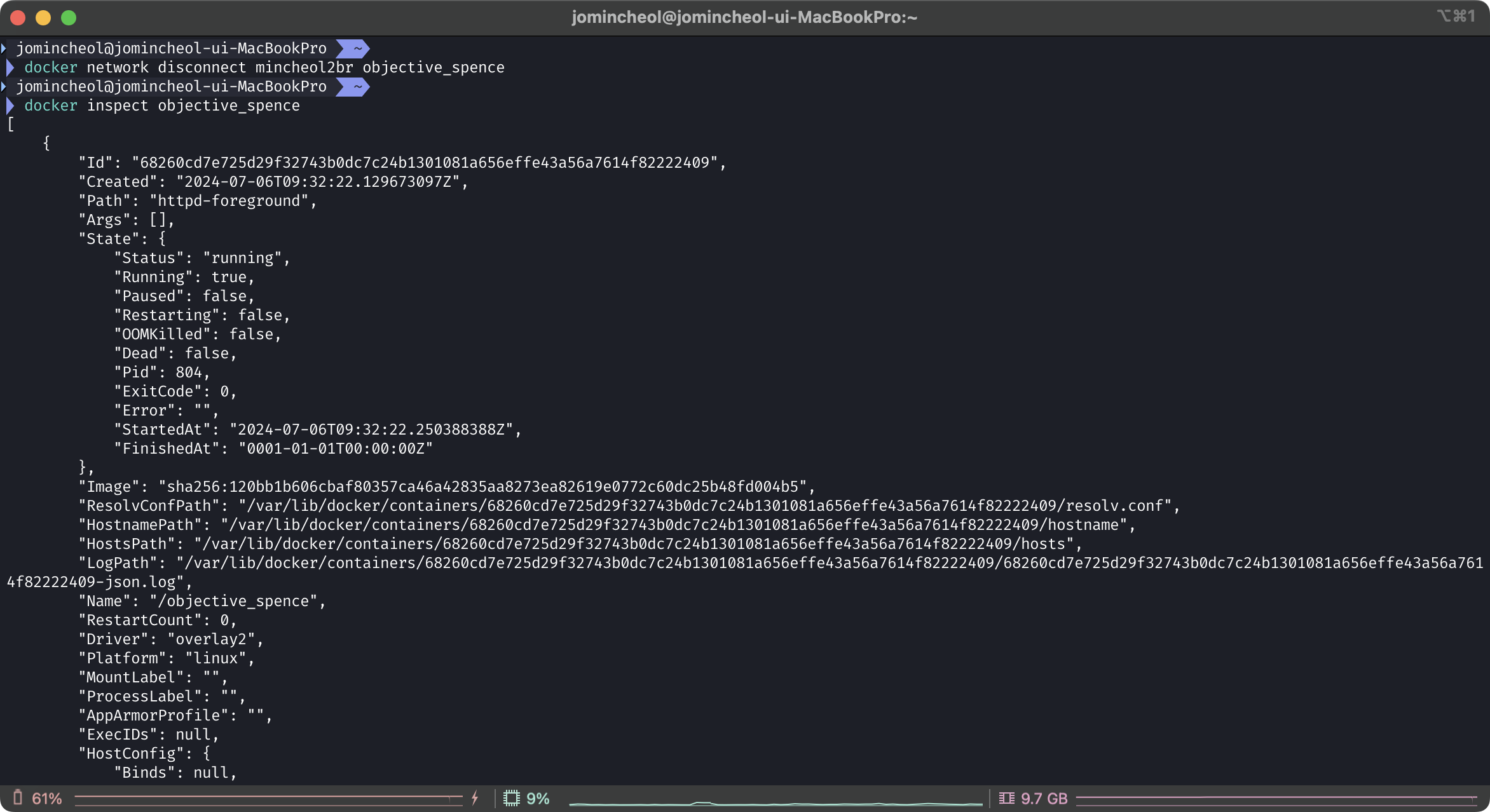The height and width of the screenshot is (812, 1490).
Task: Click the 61% battery percentage text
Action: 47,798
